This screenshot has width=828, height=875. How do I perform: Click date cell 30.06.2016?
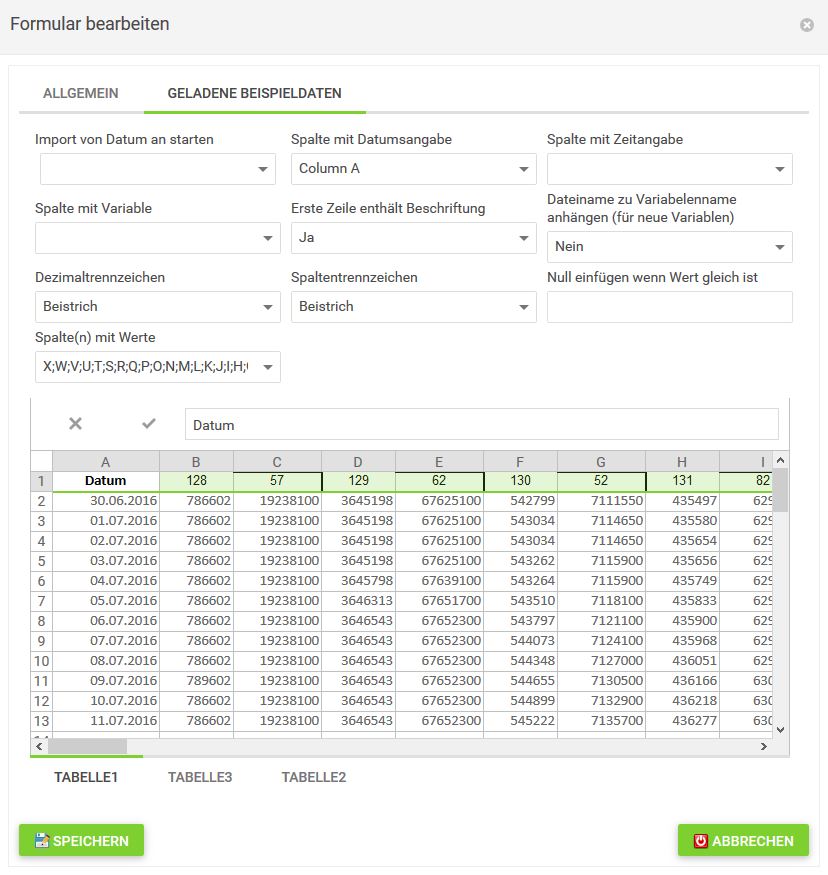[105, 501]
